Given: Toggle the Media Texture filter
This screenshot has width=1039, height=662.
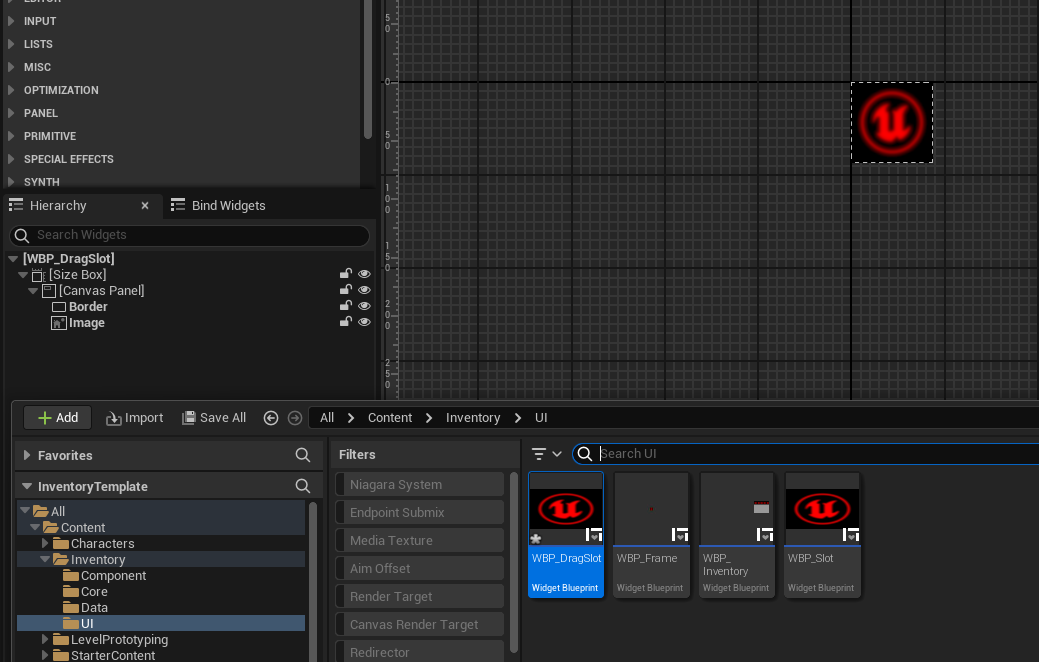Looking at the screenshot, I should click(420, 540).
